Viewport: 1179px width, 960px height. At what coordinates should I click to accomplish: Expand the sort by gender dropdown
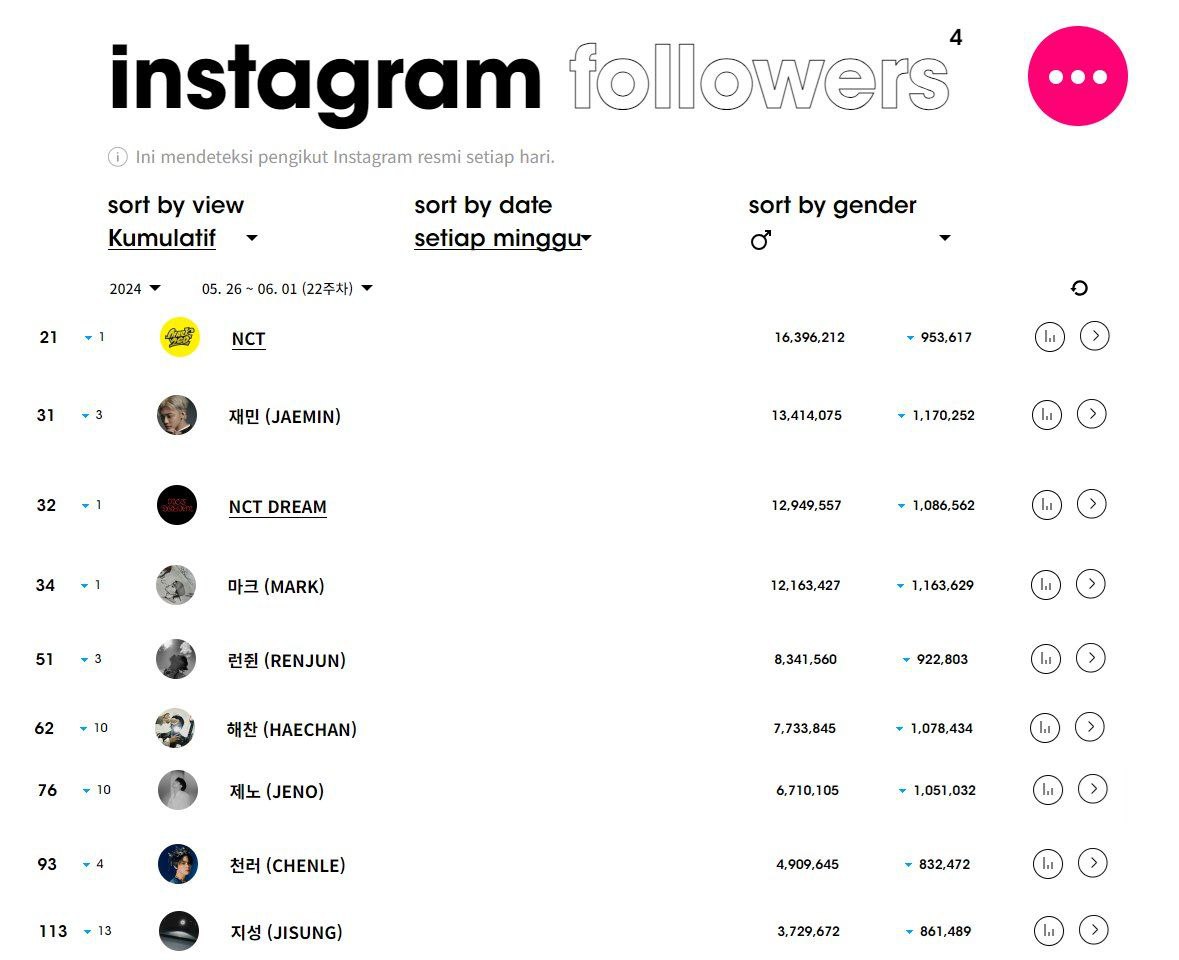(x=944, y=238)
